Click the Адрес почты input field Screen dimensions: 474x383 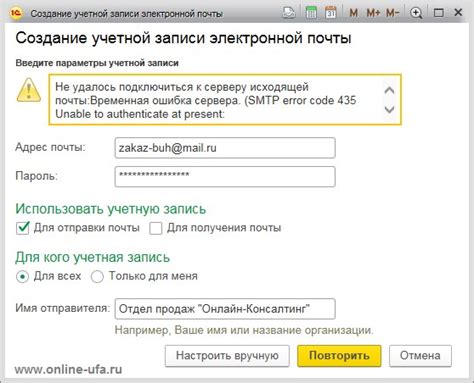(x=225, y=148)
